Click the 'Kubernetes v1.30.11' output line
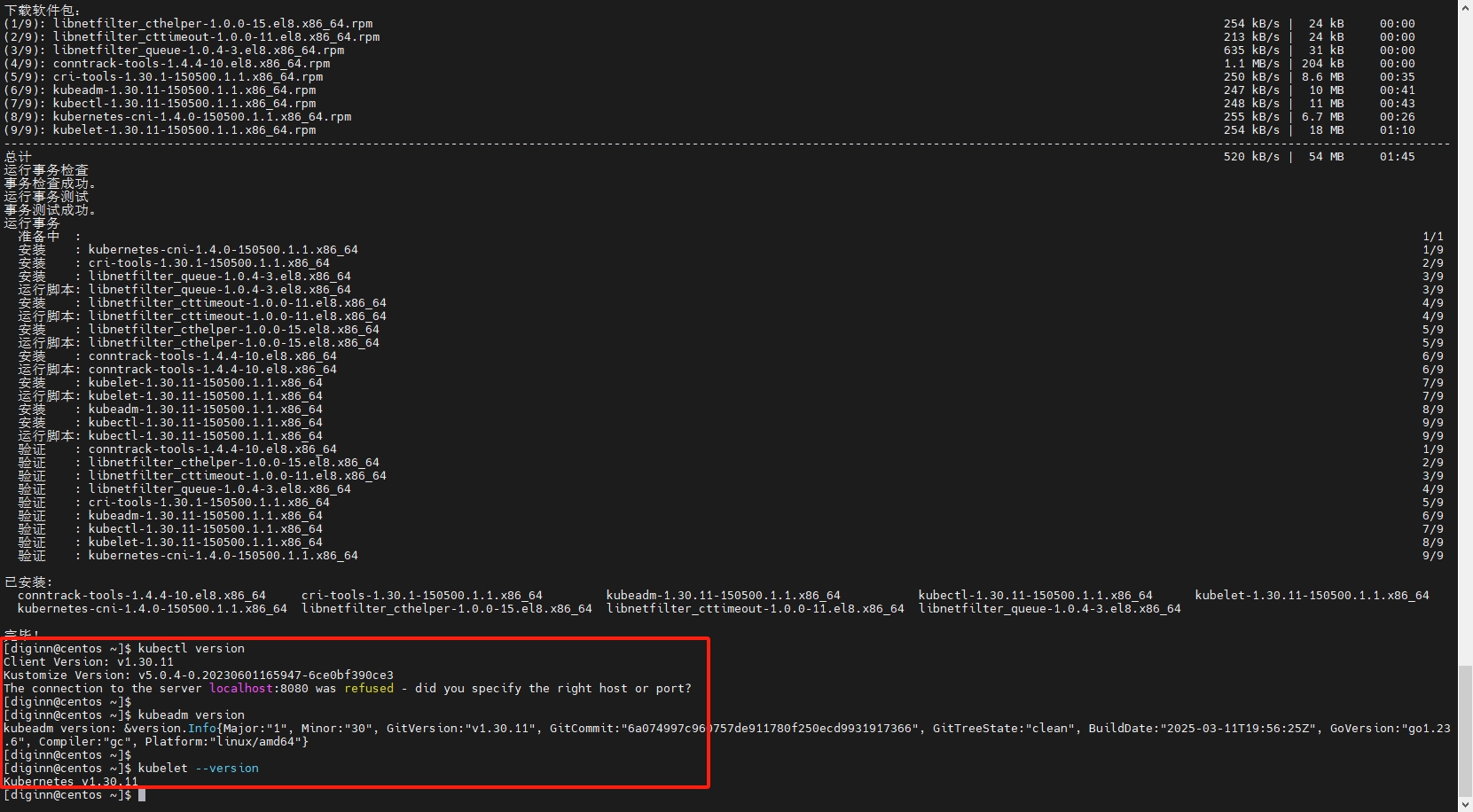 pyautogui.click(x=71, y=782)
